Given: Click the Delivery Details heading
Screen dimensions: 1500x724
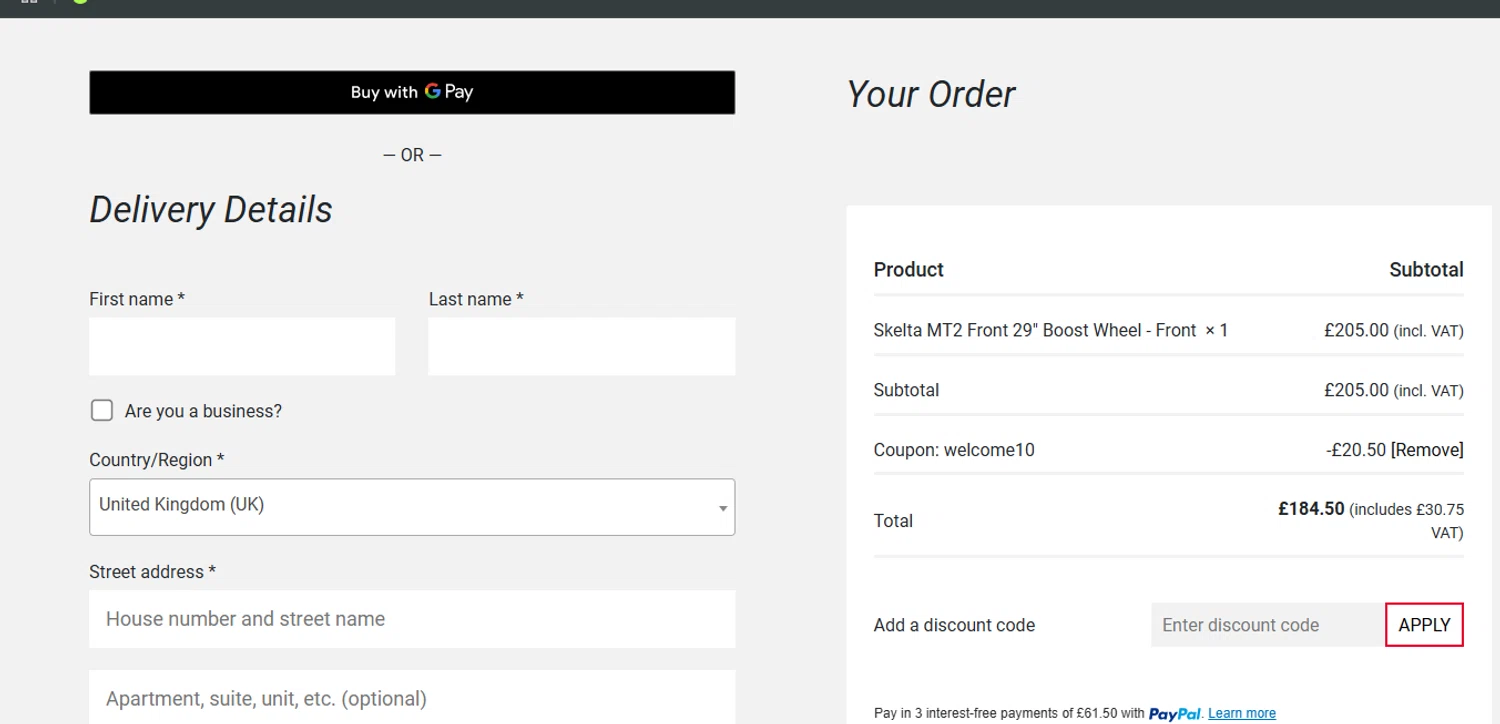Looking at the screenshot, I should pos(211,210).
